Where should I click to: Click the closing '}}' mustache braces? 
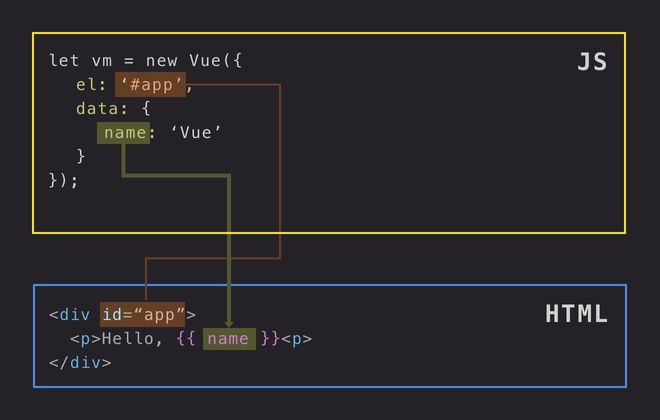point(270,339)
